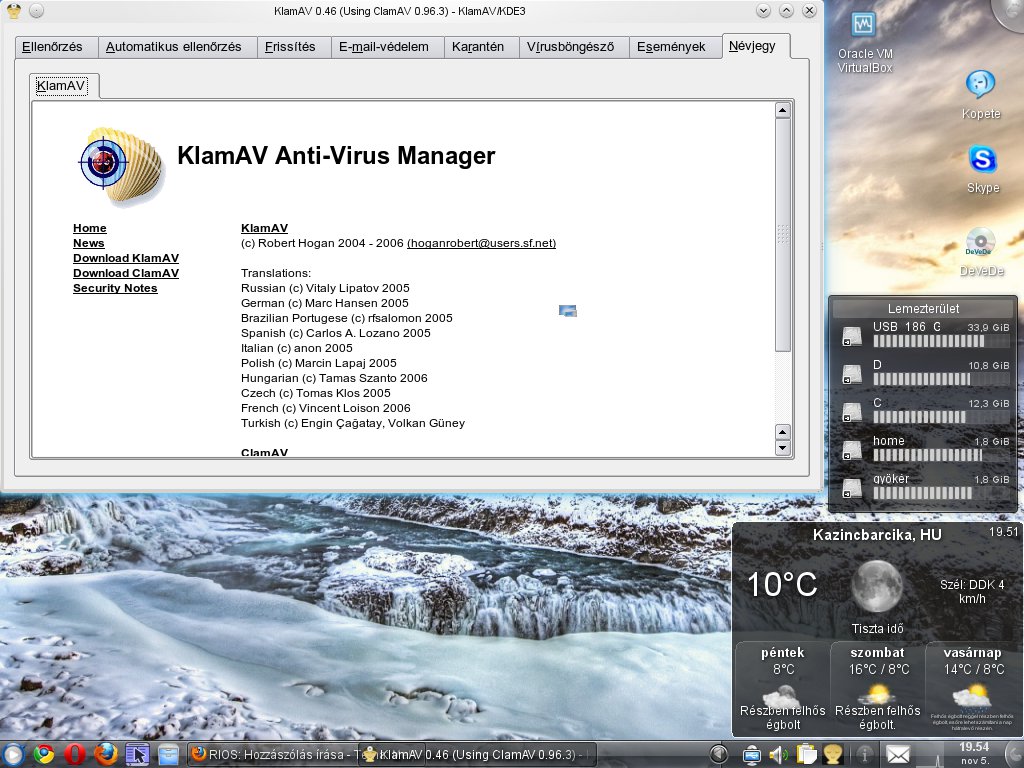Click the info tray icon
1024x768 pixels.
(x=865, y=755)
